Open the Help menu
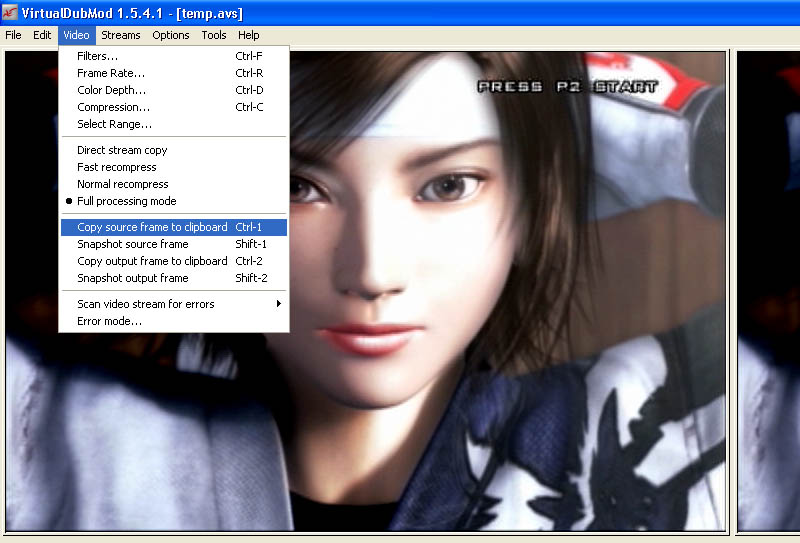Viewport: 800px width, 543px height. [248, 35]
